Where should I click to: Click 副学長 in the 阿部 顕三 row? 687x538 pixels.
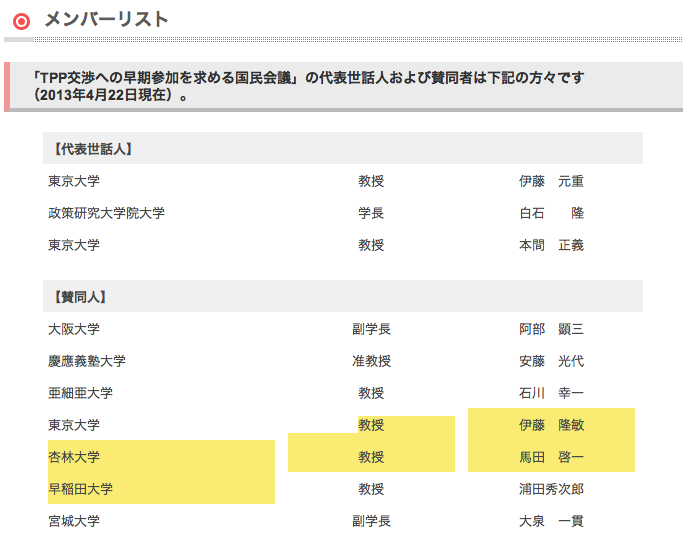(x=371, y=329)
